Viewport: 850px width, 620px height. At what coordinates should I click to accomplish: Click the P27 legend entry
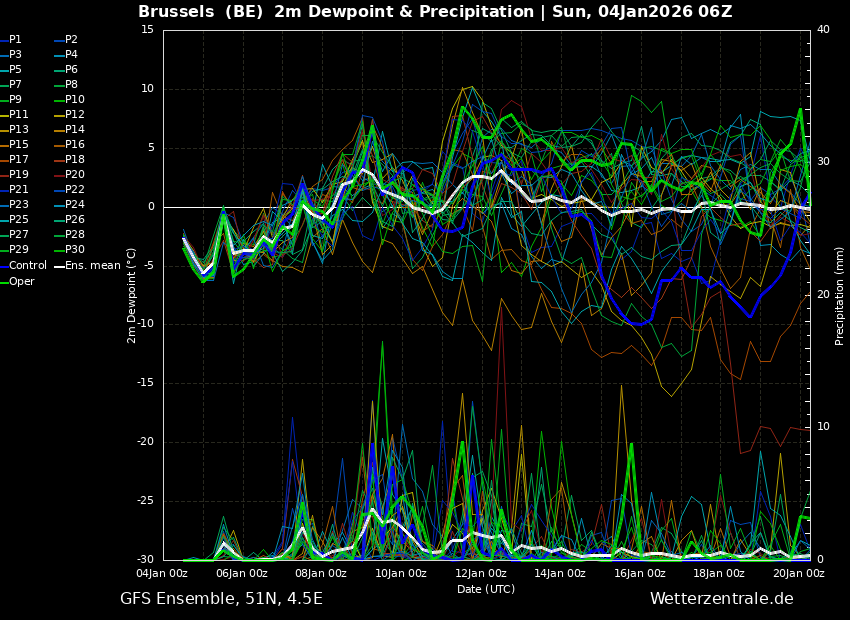(x=14, y=235)
